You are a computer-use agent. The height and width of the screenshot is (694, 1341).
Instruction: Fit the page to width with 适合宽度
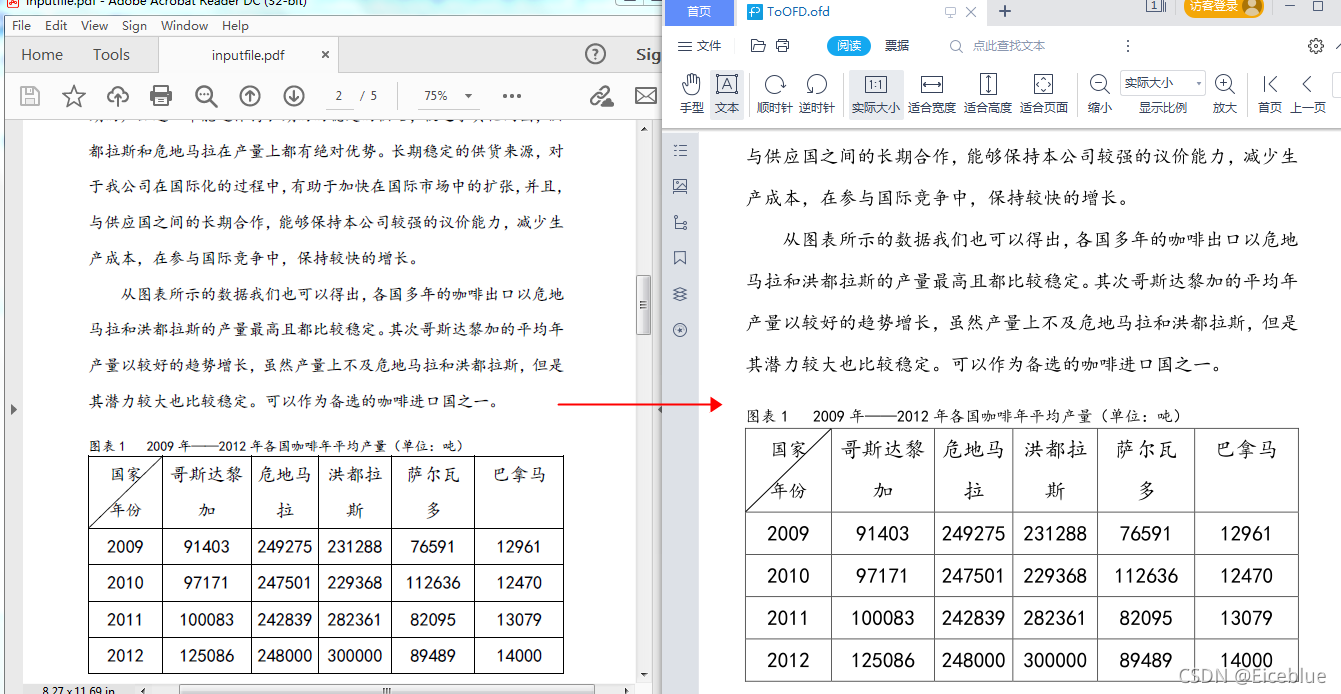932,93
